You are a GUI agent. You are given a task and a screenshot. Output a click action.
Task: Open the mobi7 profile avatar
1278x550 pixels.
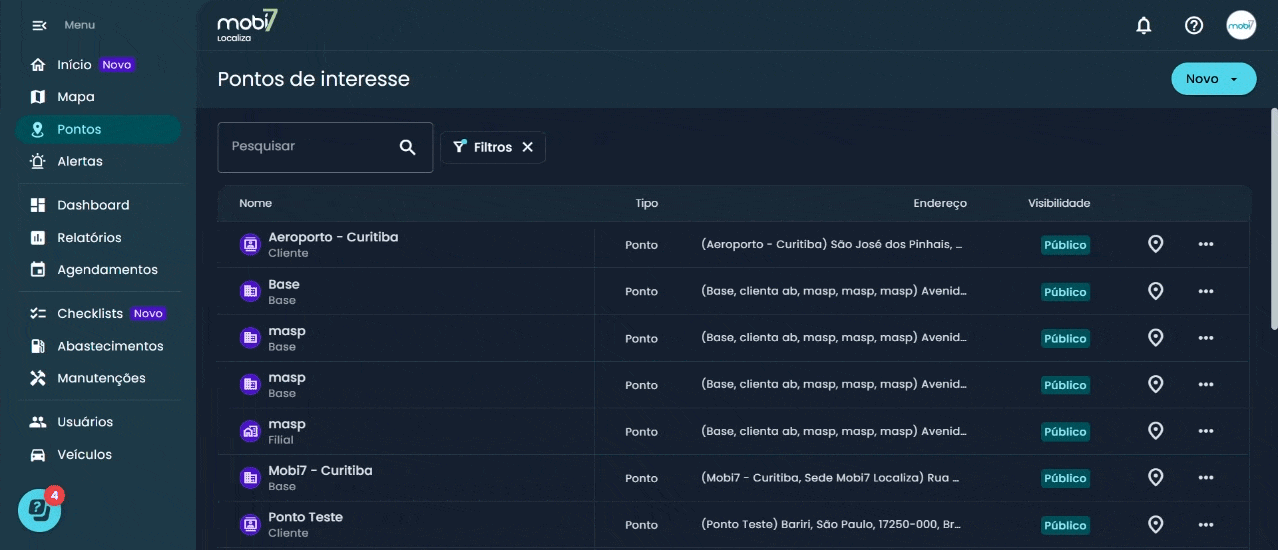click(x=1241, y=26)
